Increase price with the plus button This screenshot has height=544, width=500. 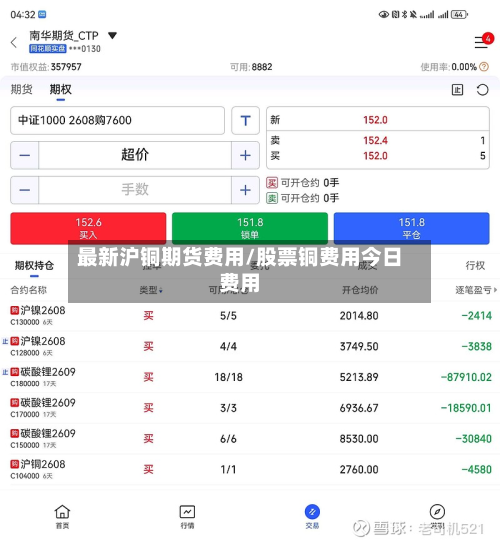pyautogui.click(x=245, y=155)
